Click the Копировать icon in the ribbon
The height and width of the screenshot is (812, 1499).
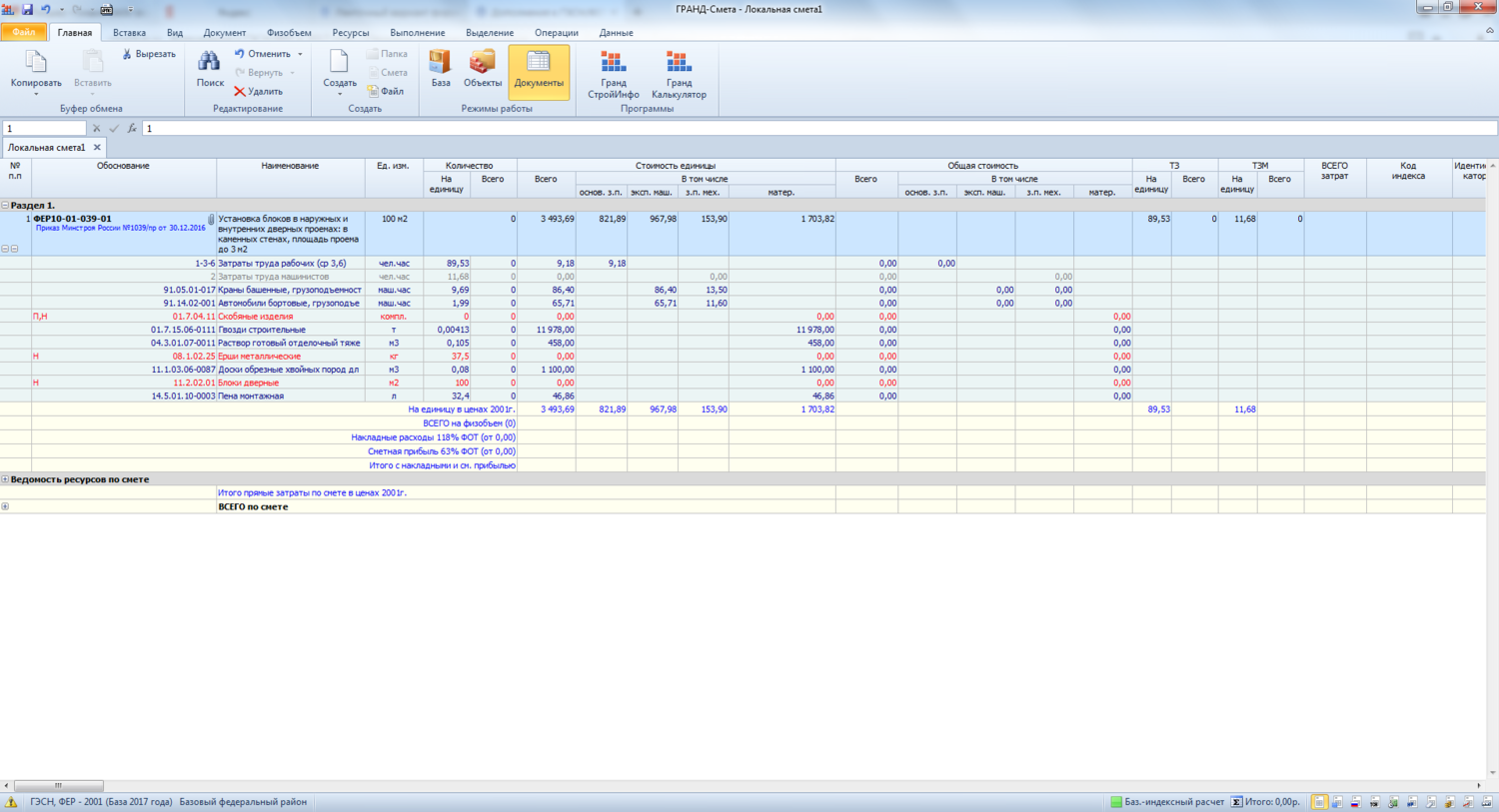(x=36, y=63)
